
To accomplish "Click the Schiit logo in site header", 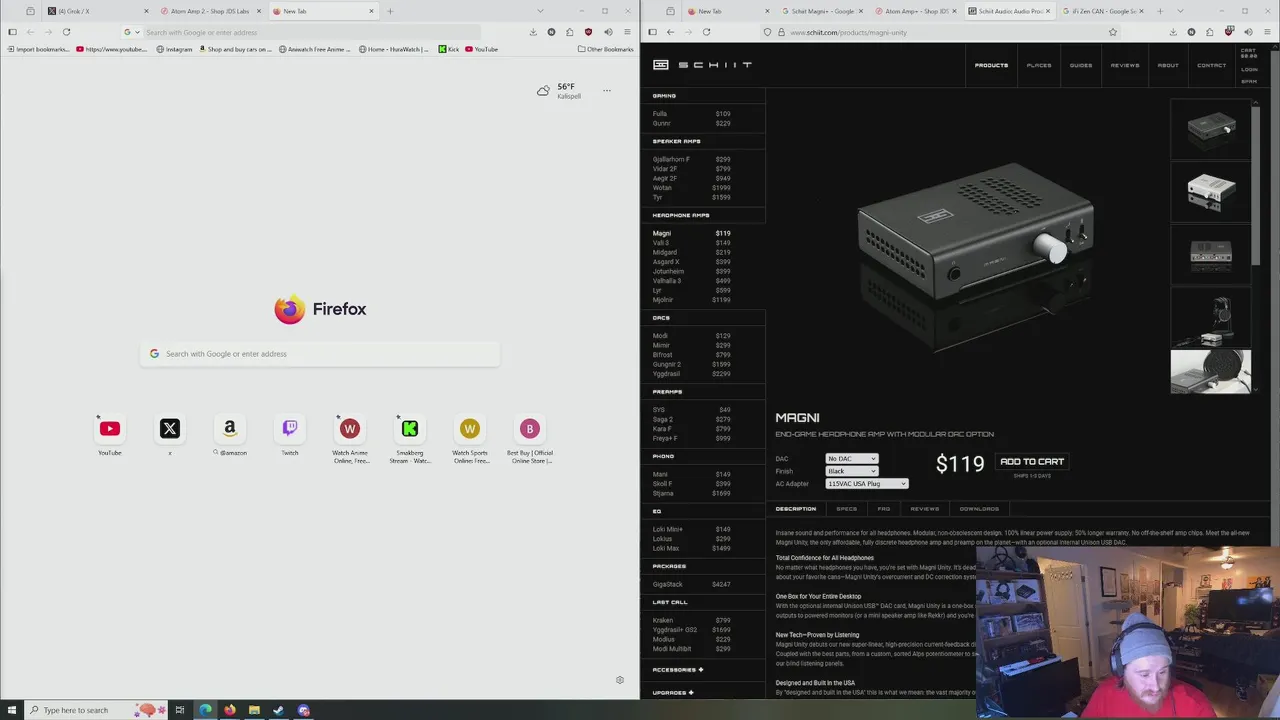I will coord(702,65).
